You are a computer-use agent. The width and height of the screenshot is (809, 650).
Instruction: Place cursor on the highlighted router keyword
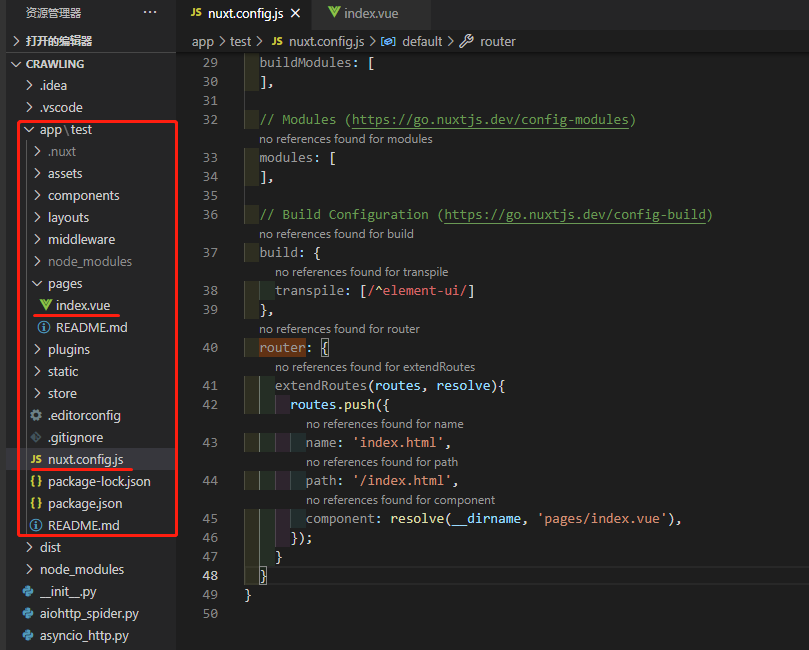[x=282, y=348]
